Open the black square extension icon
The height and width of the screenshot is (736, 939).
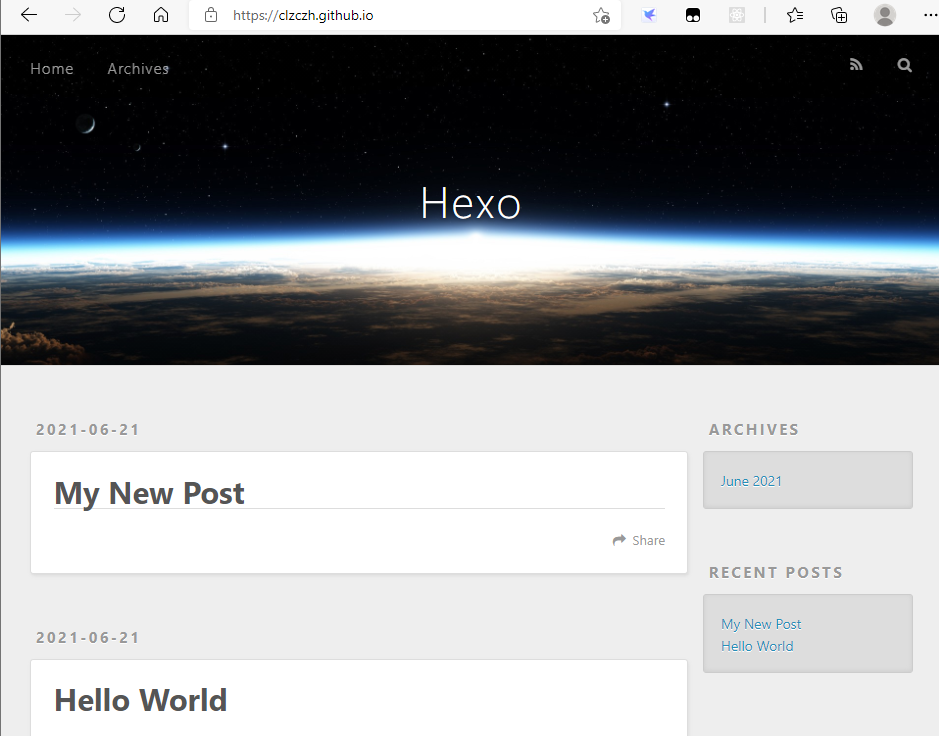click(693, 16)
